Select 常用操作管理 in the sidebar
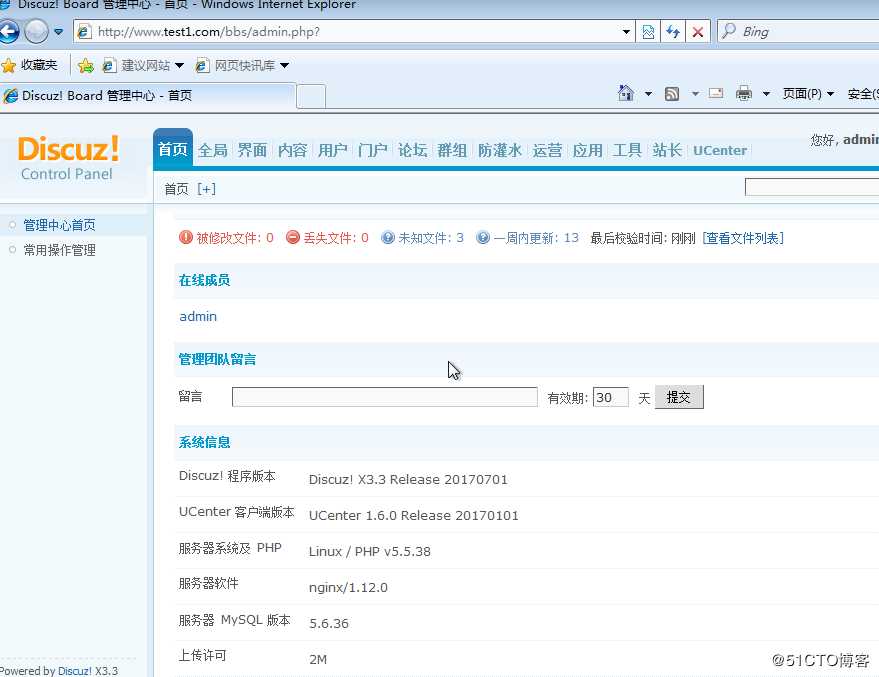This screenshot has width=879, height=677. click(59, 250)
